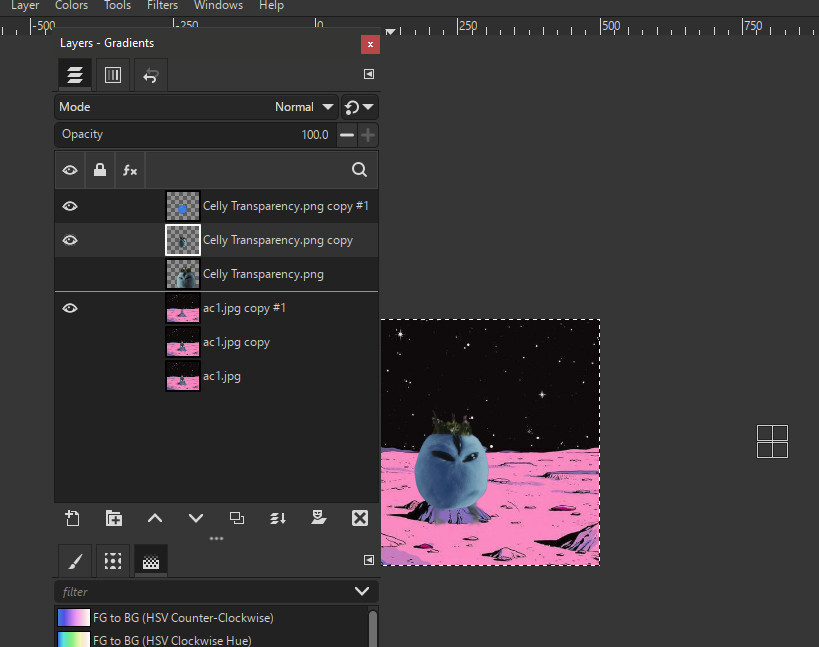Select the ac1.jpg layer name
This screenshot has width=819, height=647.
click(x=222, y=376)
